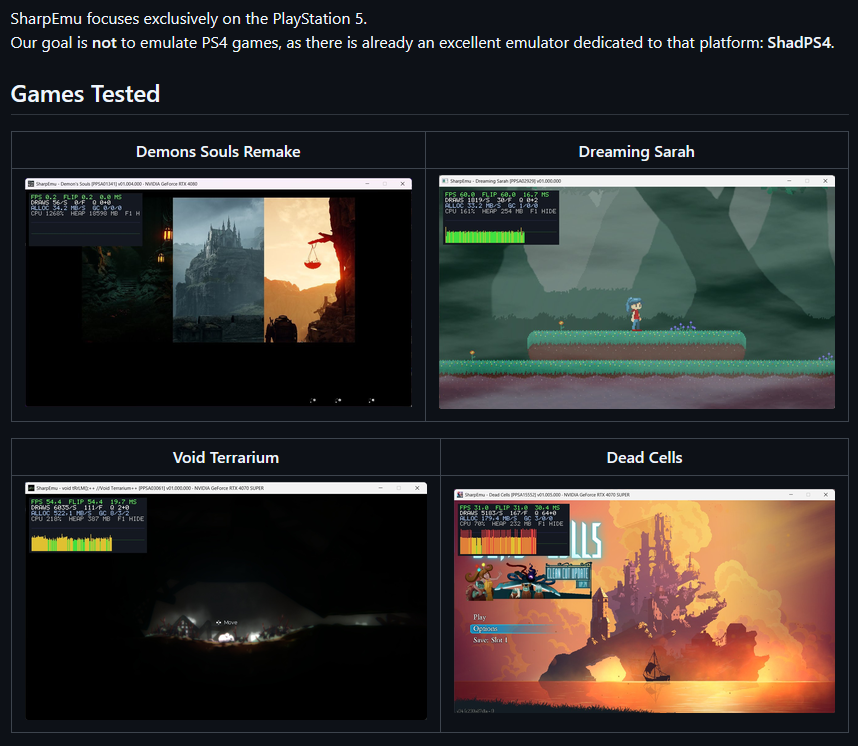This screenshot has width=858, height=746.
Task: Click the Demons Souls Remake column header
Action: (218, 152)
